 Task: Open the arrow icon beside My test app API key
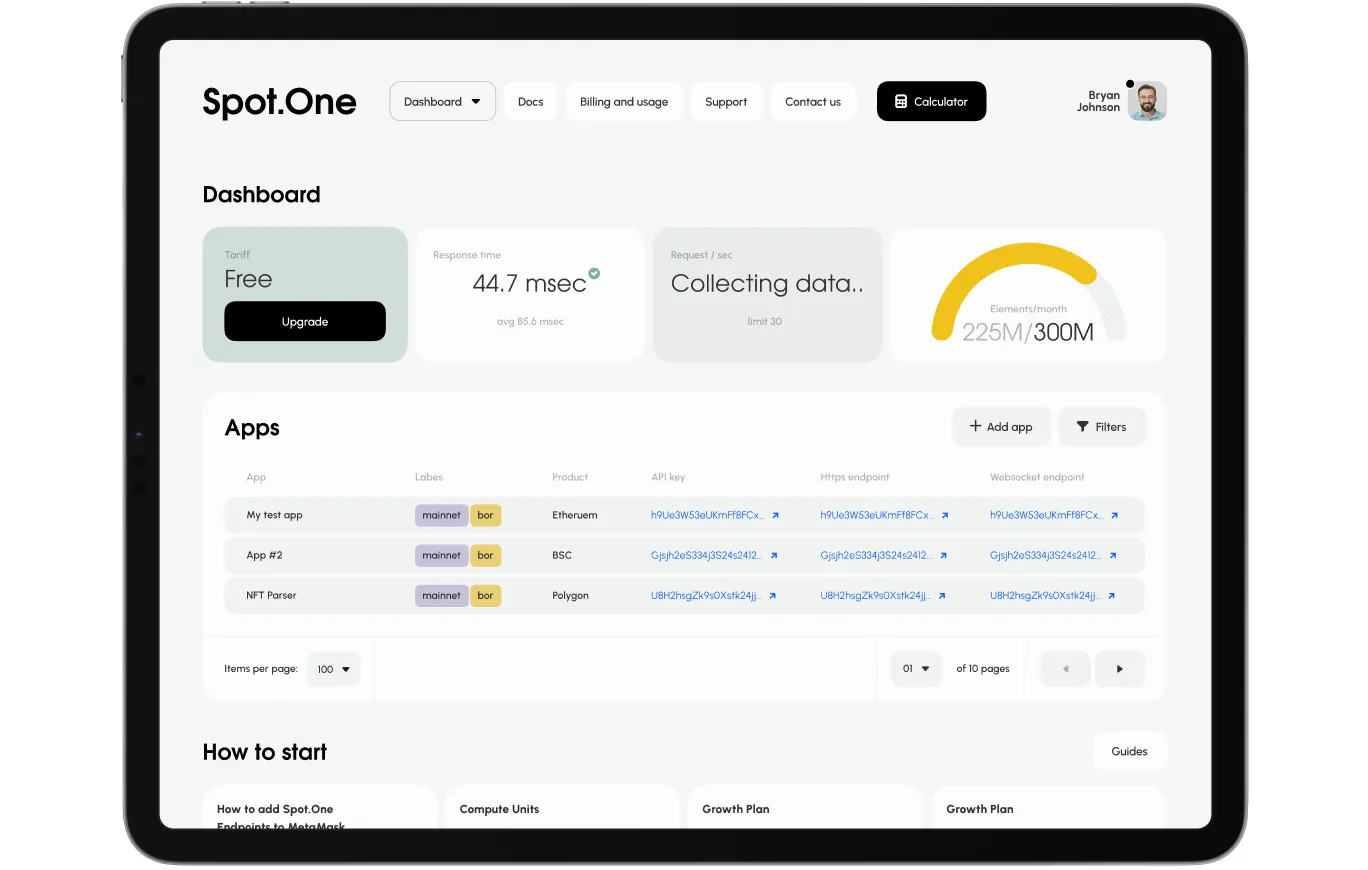point(775,516)
